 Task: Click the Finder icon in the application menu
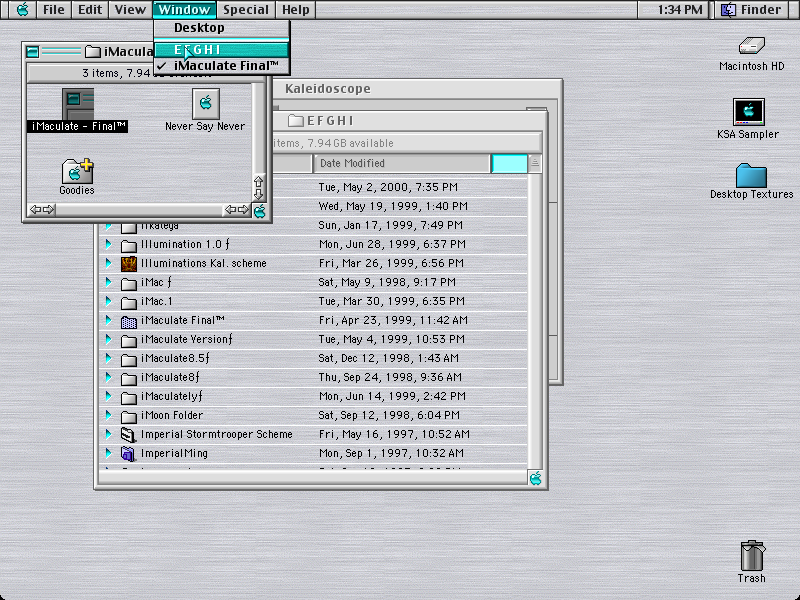[728, 9]
